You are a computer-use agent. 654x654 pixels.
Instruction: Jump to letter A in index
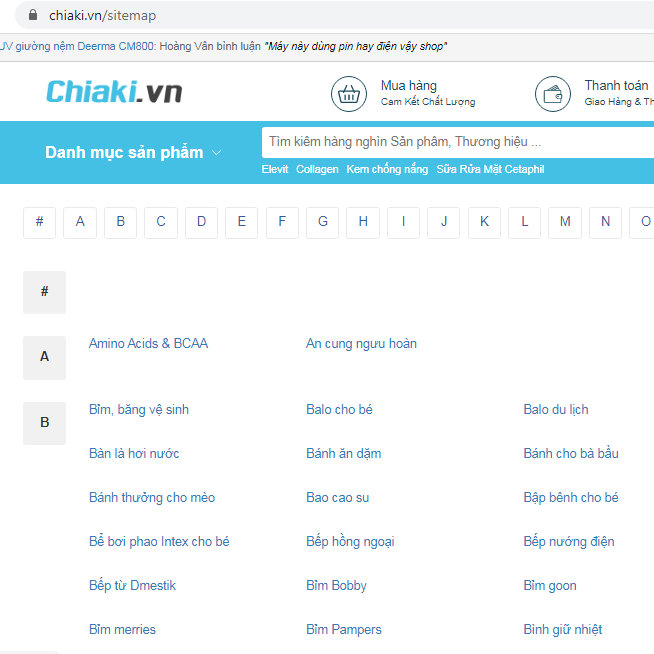(80, 222)
